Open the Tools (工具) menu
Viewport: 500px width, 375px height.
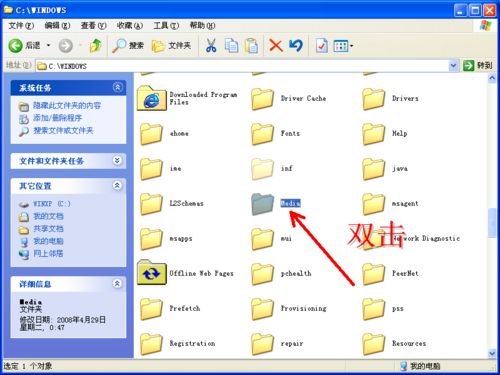[166, 25]
